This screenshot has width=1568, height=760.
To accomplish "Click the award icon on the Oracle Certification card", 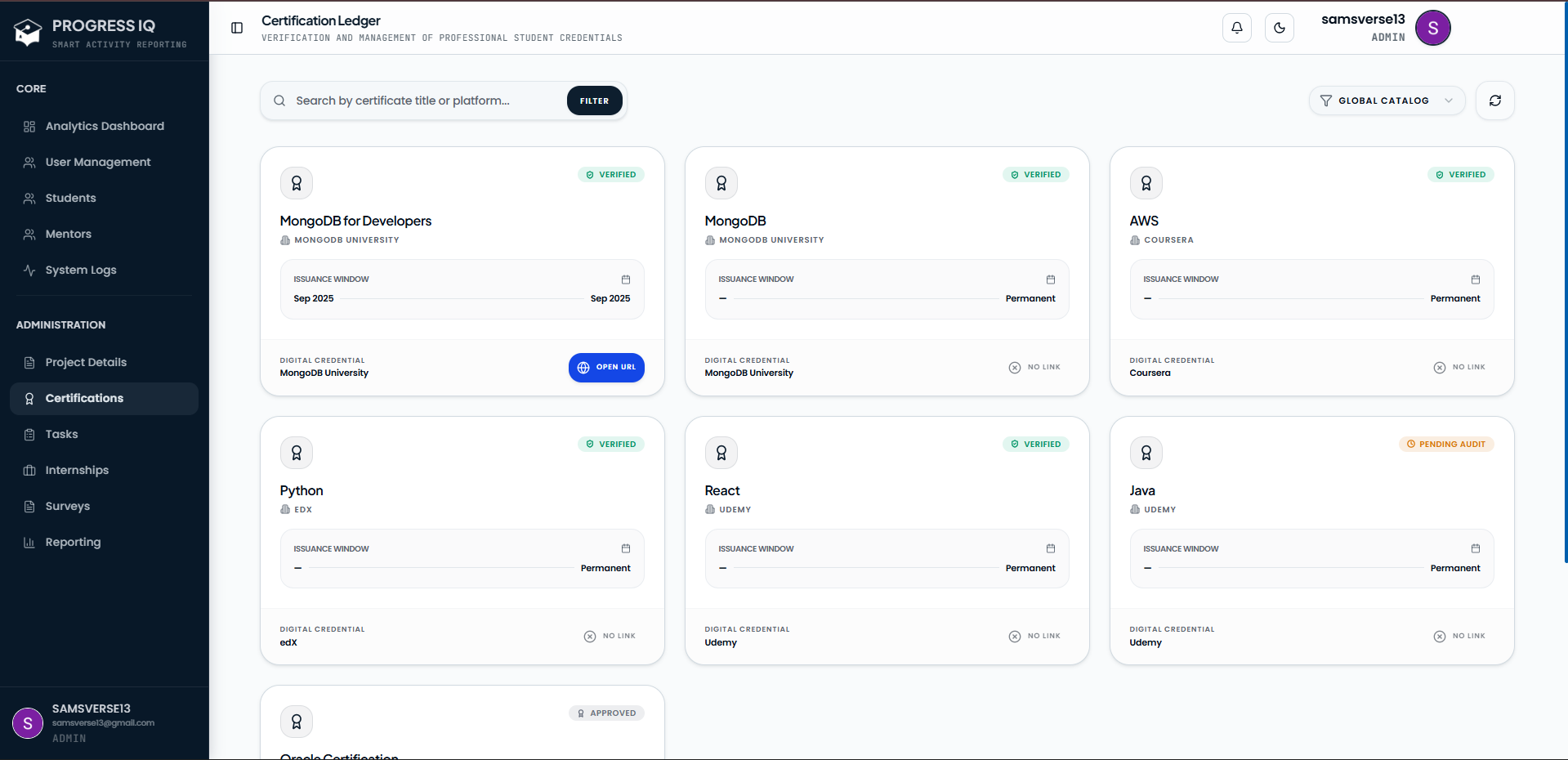I will tap(297, 722).
